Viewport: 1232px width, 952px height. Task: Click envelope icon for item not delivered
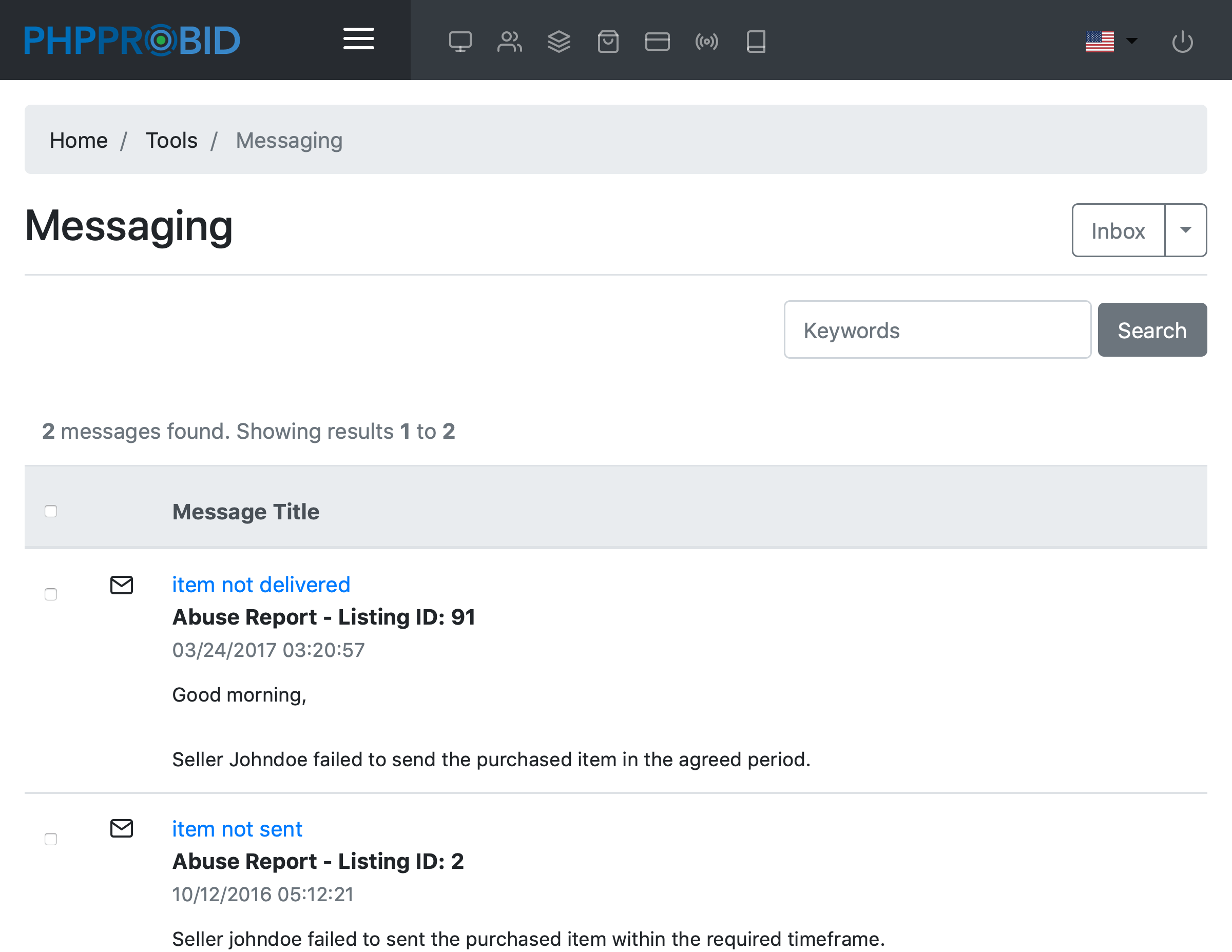click(121, 585)
